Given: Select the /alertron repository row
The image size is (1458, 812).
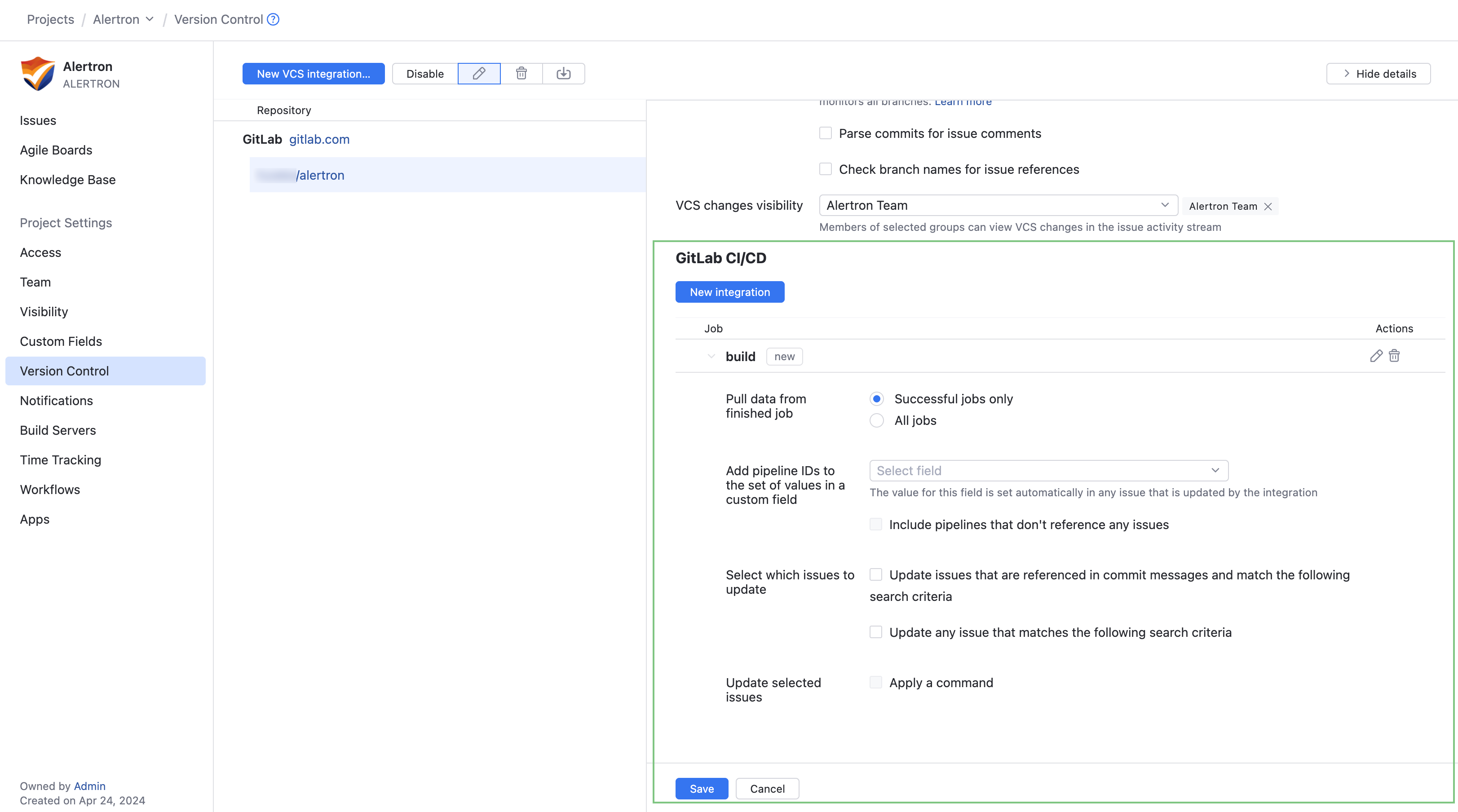Looking at the screenshot, I should (x=320, y=175).
